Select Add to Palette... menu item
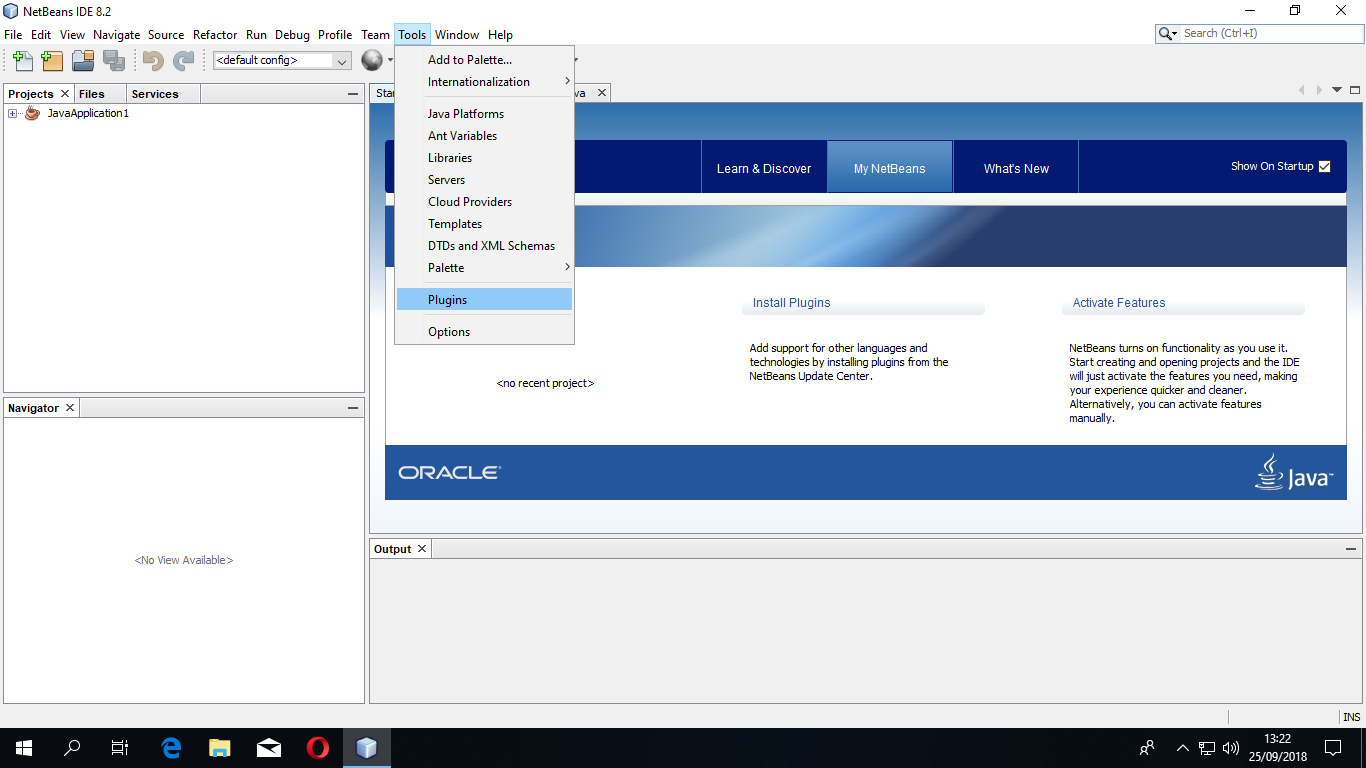Viewport: 1366px width, 768px height. coord(484,60)
